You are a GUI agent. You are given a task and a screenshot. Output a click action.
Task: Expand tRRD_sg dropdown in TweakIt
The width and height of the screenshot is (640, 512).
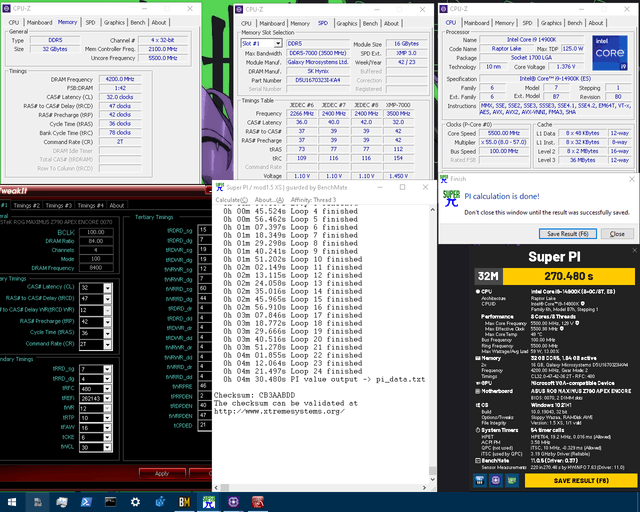(107, 369)
